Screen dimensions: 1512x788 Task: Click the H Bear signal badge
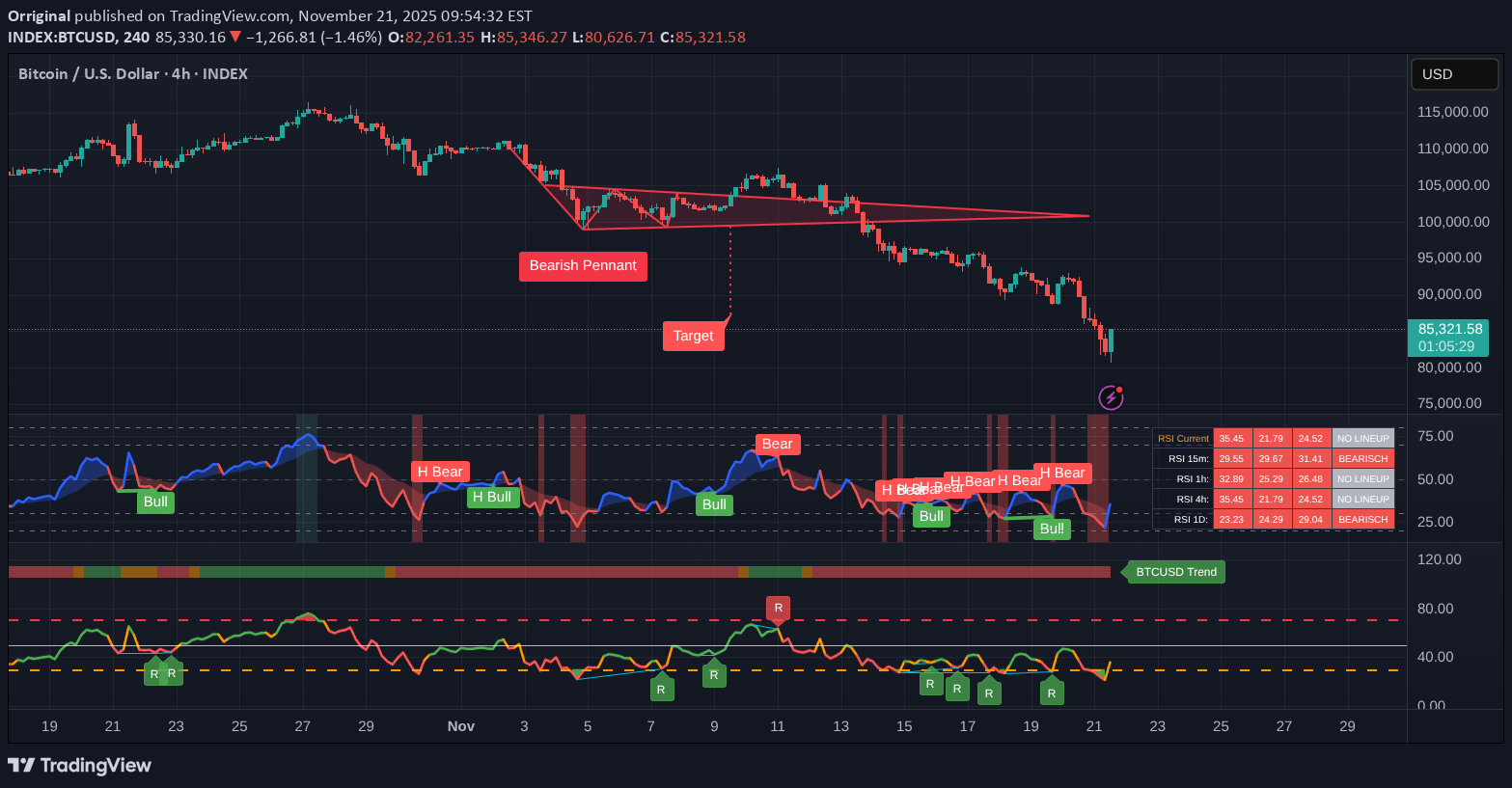[440, 472]
